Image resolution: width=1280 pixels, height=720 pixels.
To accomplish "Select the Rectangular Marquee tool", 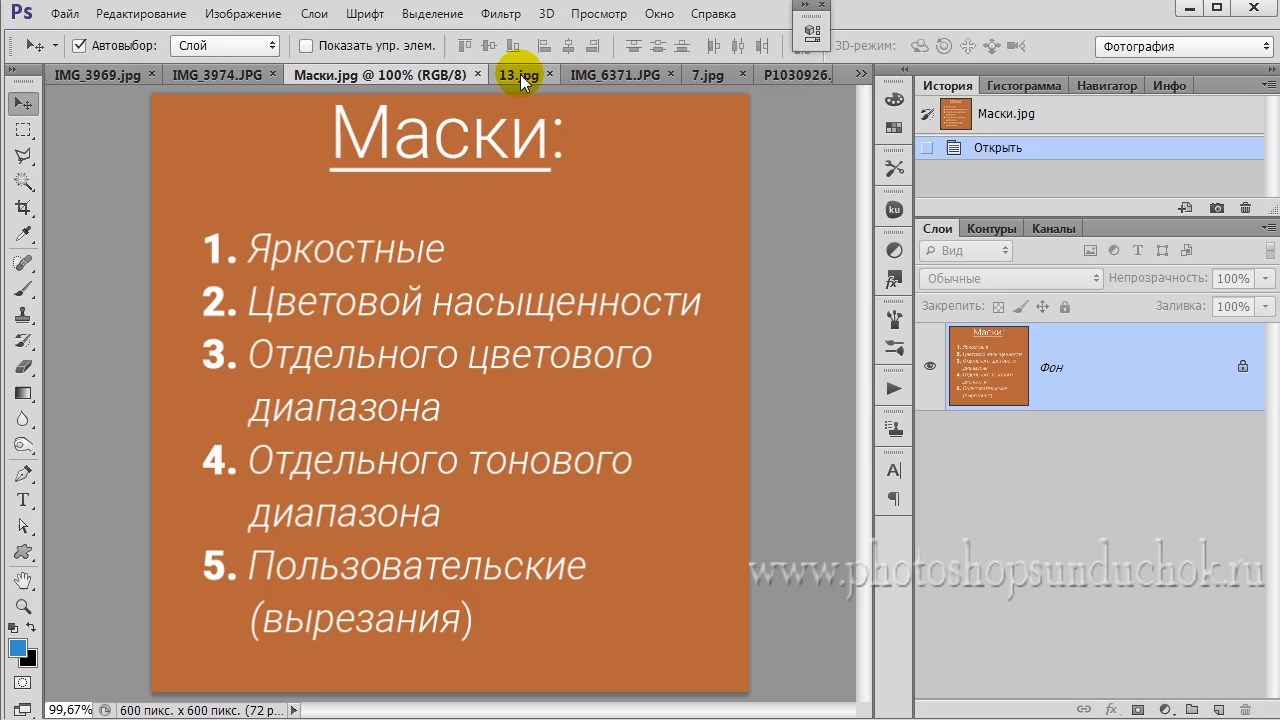I will pos(23,130).
